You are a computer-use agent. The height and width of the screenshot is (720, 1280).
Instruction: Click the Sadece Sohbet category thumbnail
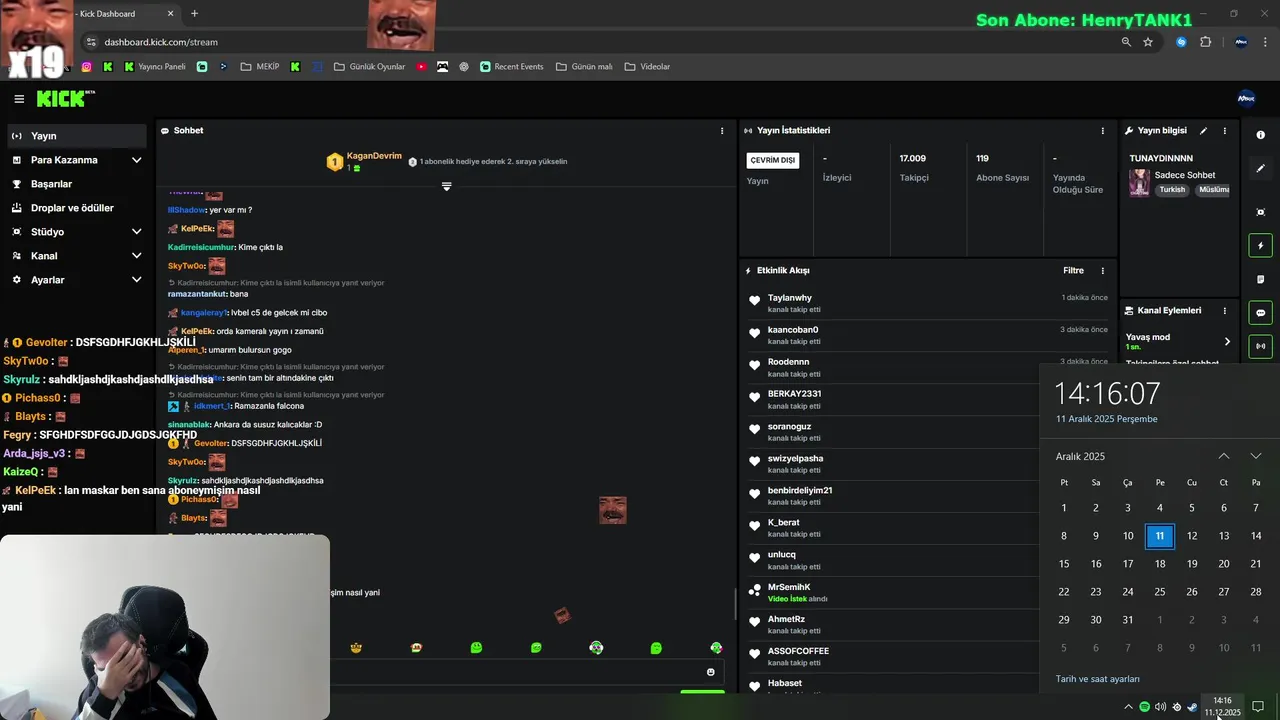(1139, 183)
